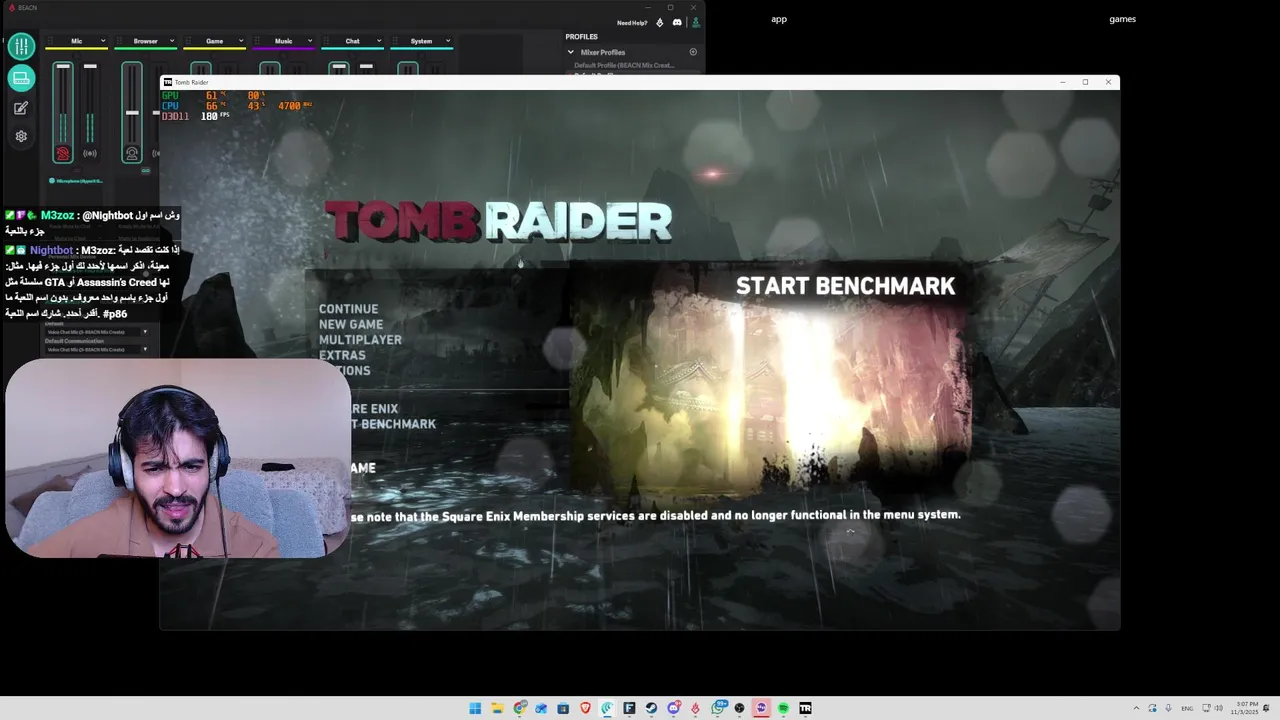Click the 'games' label at top right
Image resolution: width=1280 pixels, height=720 pixels.
[1122, 19]
